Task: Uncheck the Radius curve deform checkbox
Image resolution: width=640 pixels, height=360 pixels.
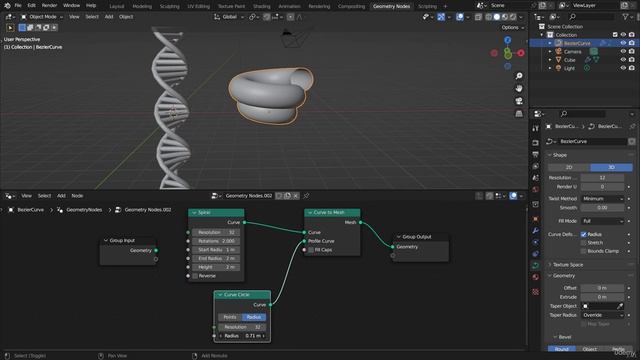Action: 584,234
